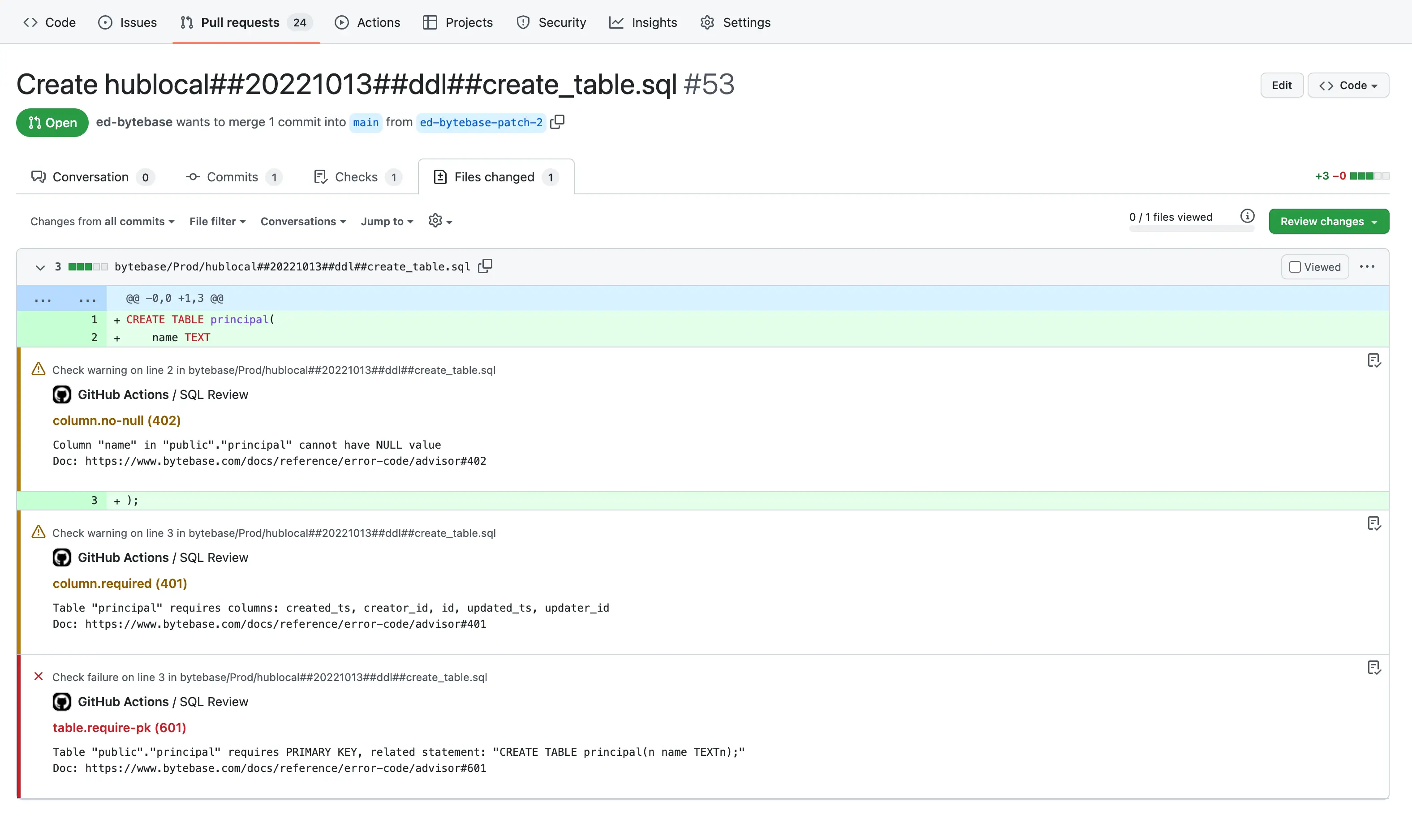Click the info icon beside files viewed counter

(x=1247, y=216)
